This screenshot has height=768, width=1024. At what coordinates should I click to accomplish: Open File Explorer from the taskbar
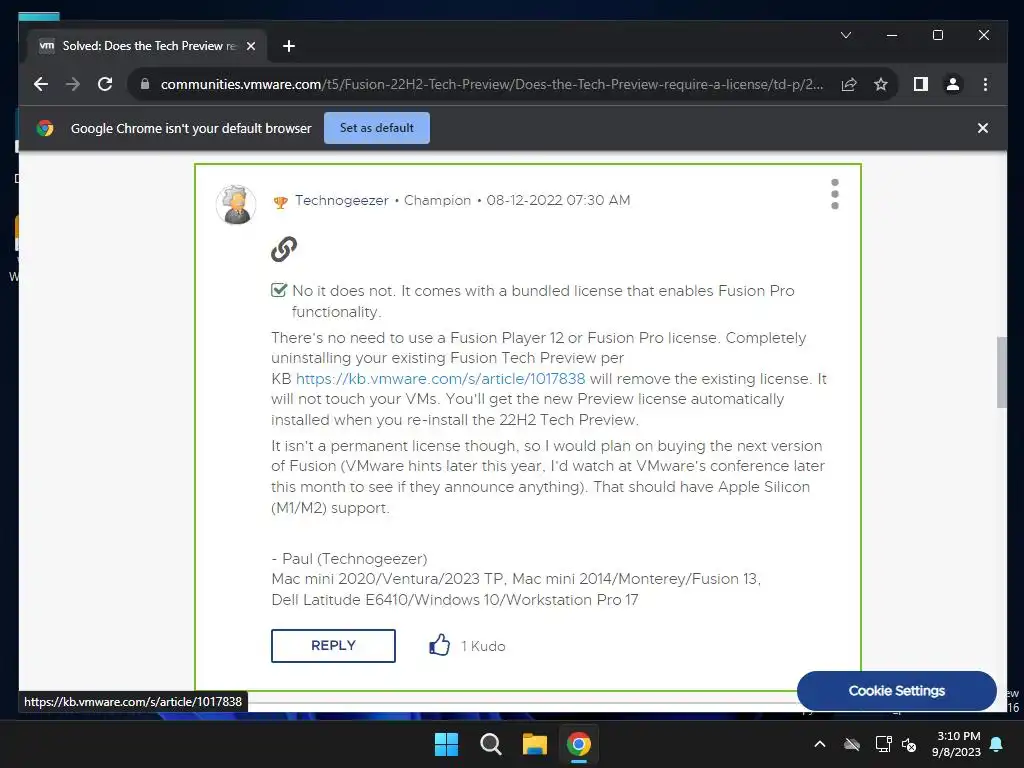coord(534,744)
